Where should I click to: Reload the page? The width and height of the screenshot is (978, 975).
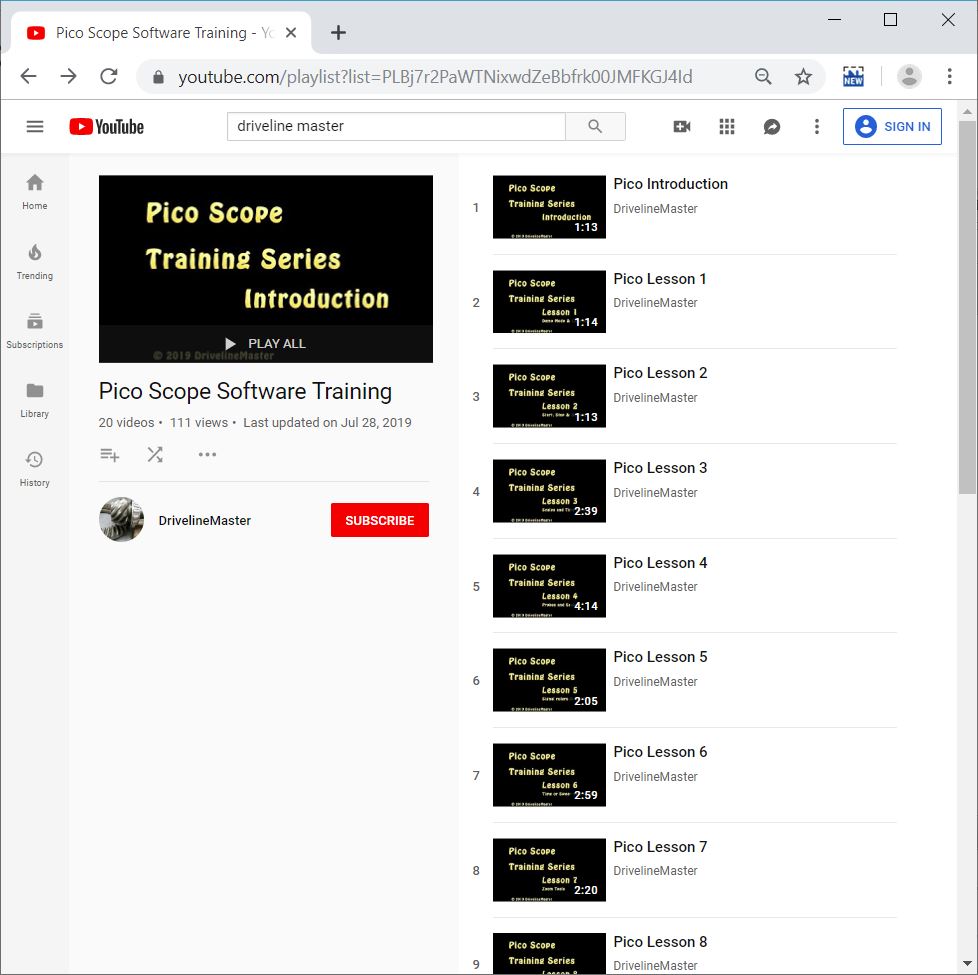click(109, 77)
